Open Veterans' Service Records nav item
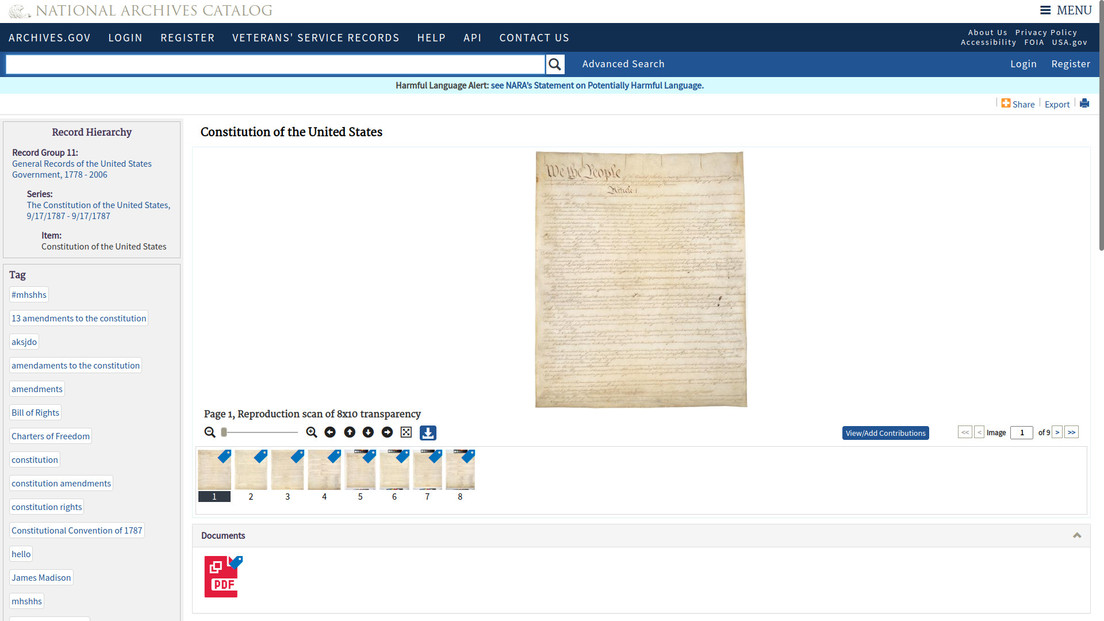Screen dimensions: 1104x621 (x=315, y=38)
